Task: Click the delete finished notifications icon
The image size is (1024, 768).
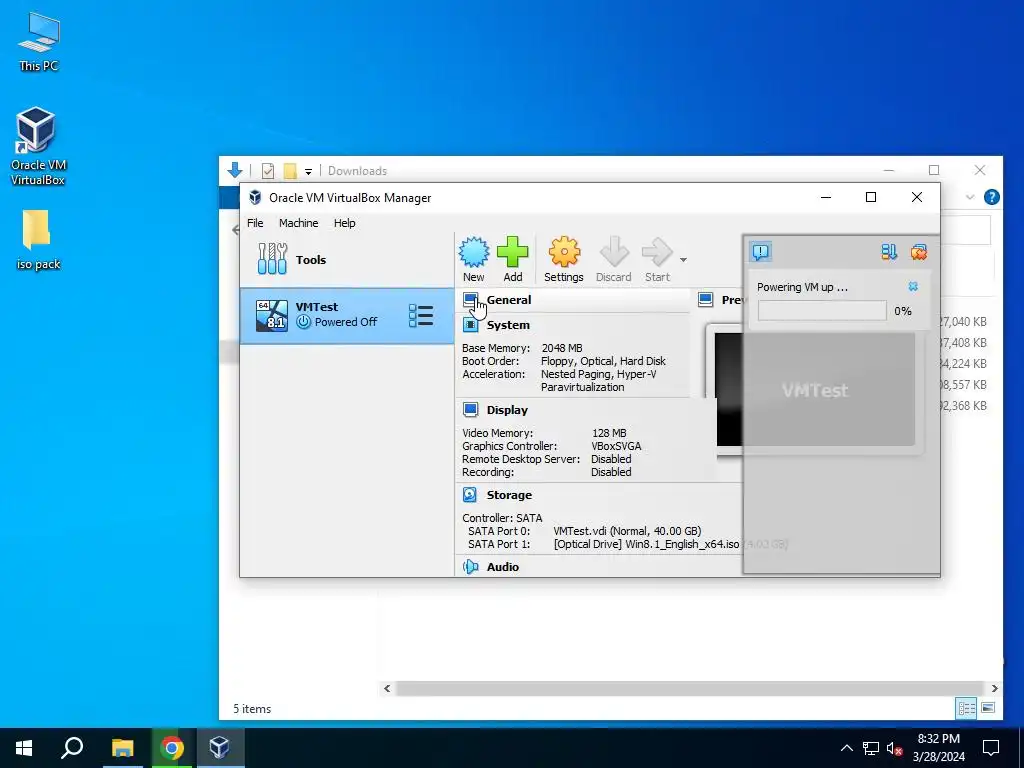Action: [919, 252]
